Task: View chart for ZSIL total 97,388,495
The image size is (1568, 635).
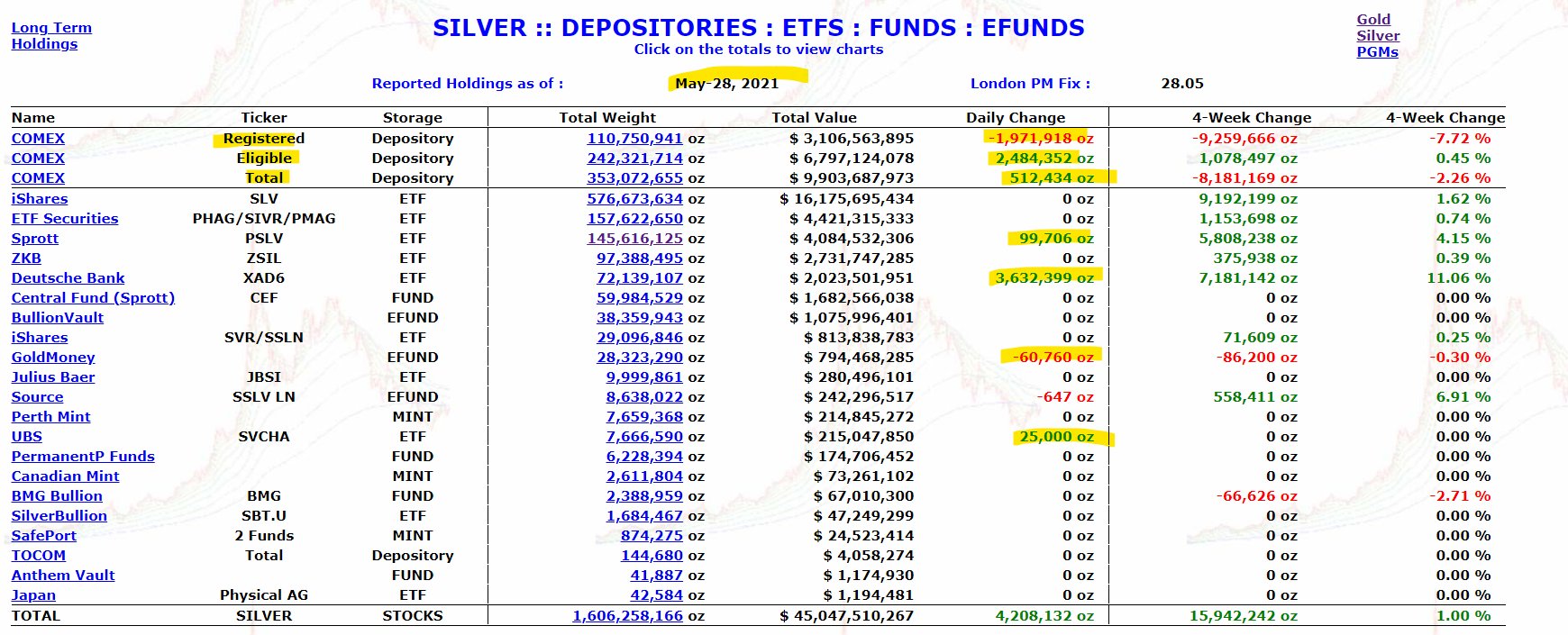Action: [640, 259]
